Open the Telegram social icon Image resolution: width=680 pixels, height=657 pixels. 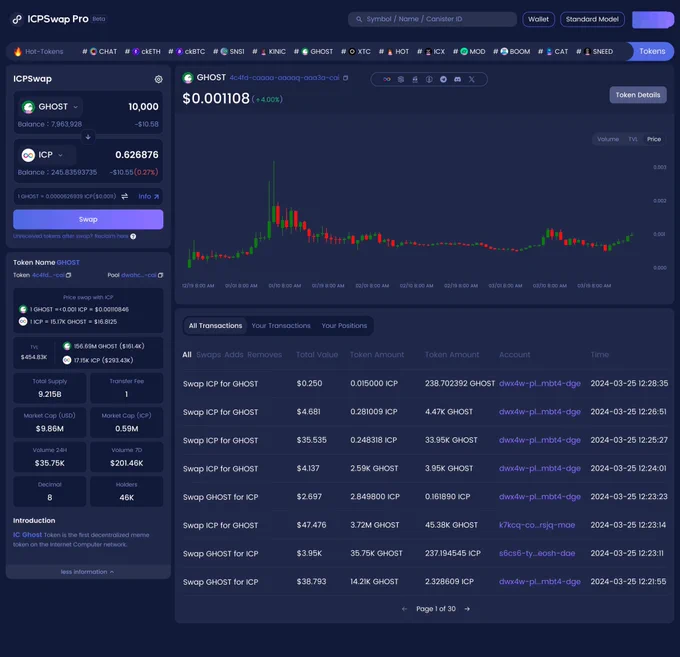[x=443, y=79]
